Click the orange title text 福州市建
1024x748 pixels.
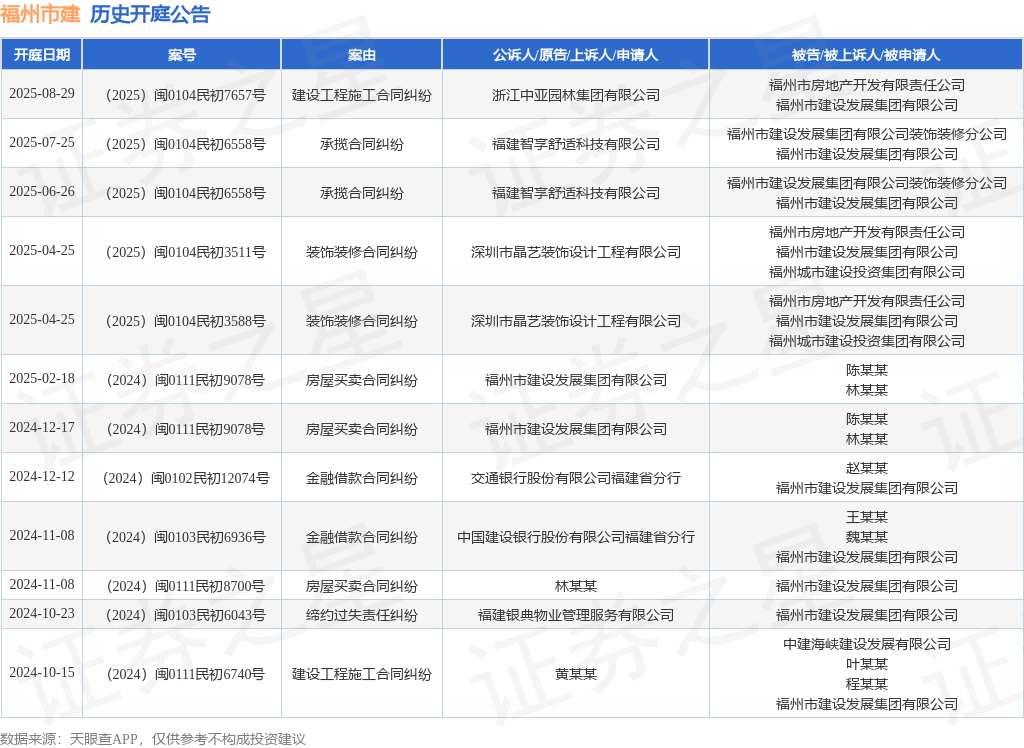(x=40, y=14)
